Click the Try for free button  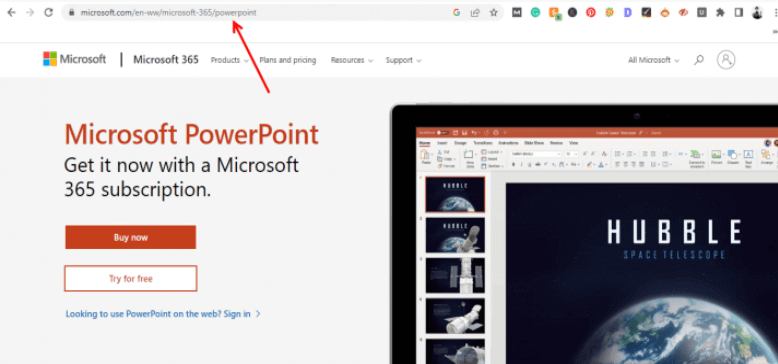(x=130, y=278)
